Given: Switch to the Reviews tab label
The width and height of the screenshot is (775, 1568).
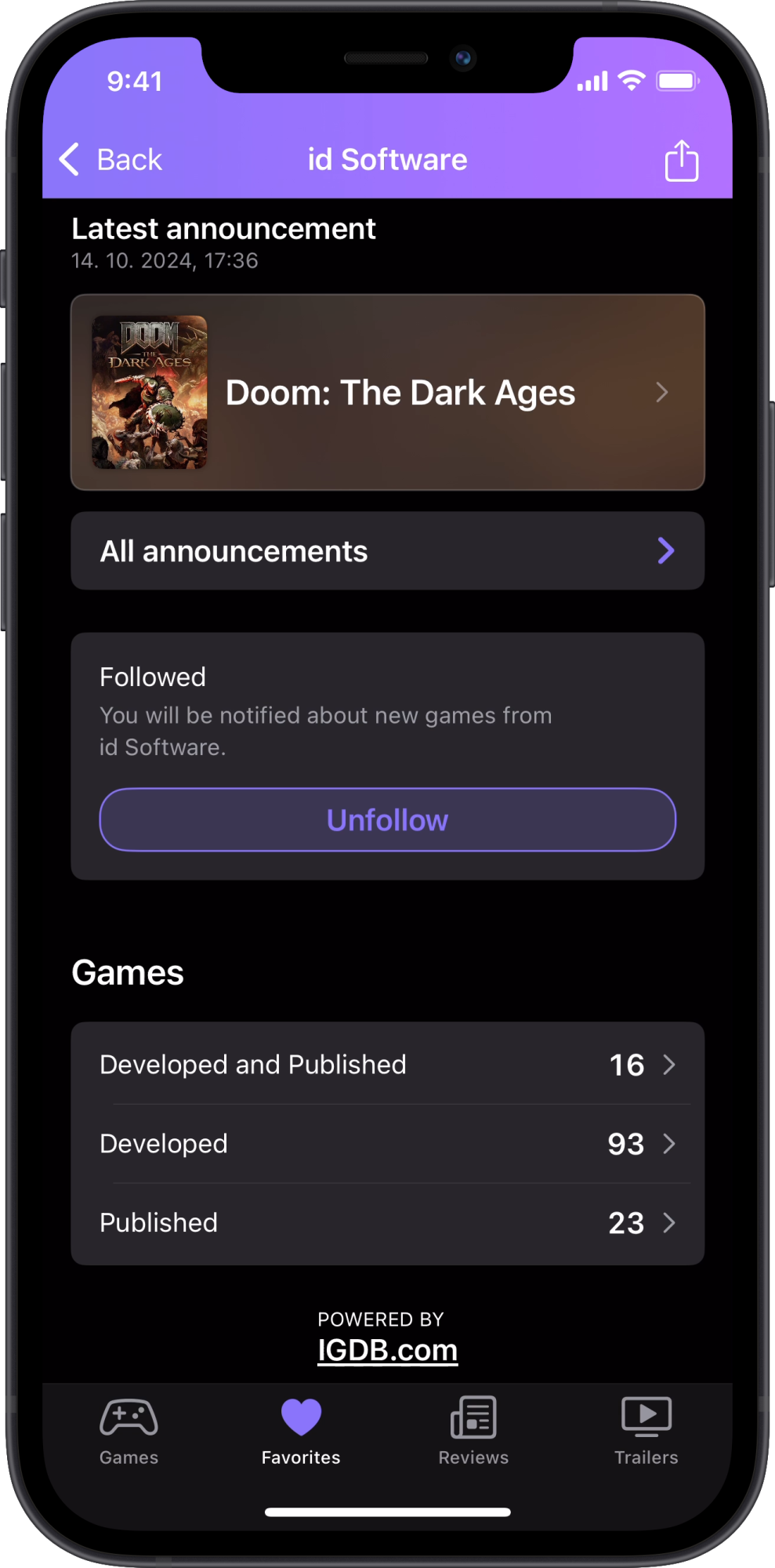Looking at the screenshot, I should 473,1457.
